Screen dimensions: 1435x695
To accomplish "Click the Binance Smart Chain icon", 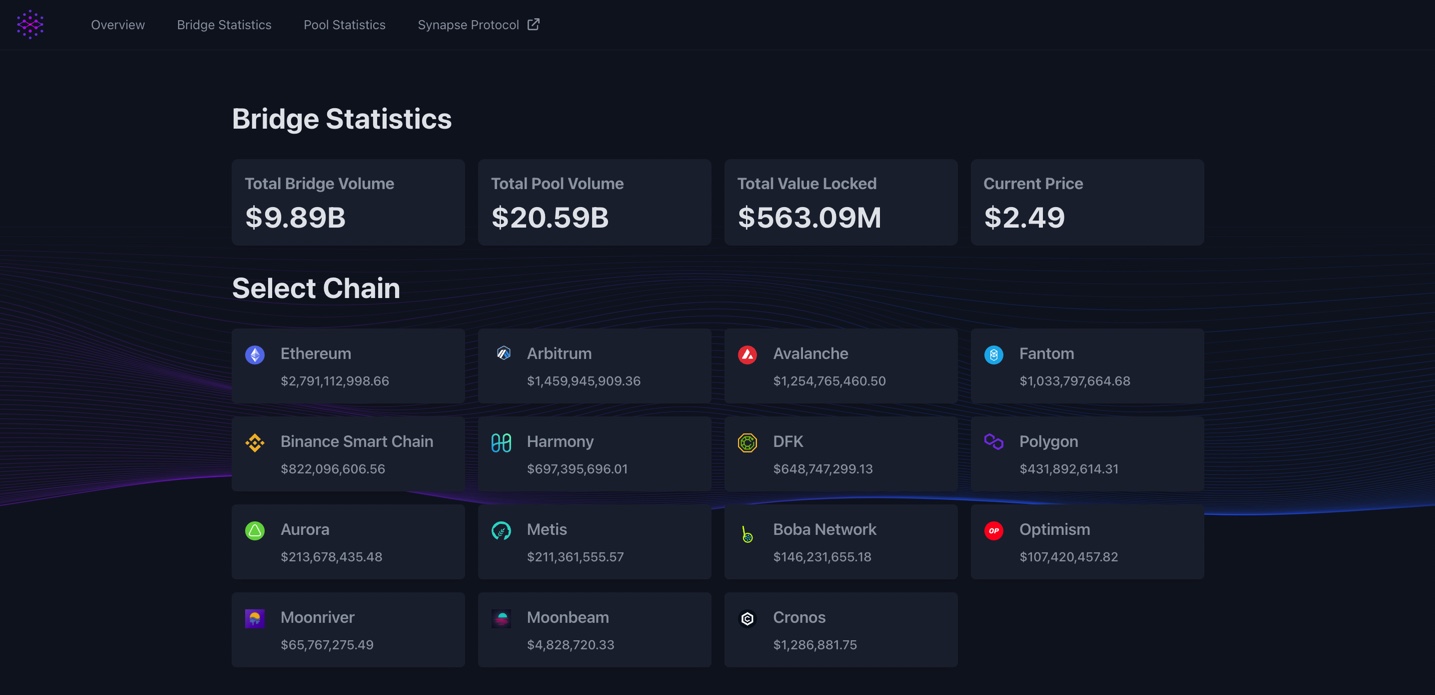I will (255, 443).
